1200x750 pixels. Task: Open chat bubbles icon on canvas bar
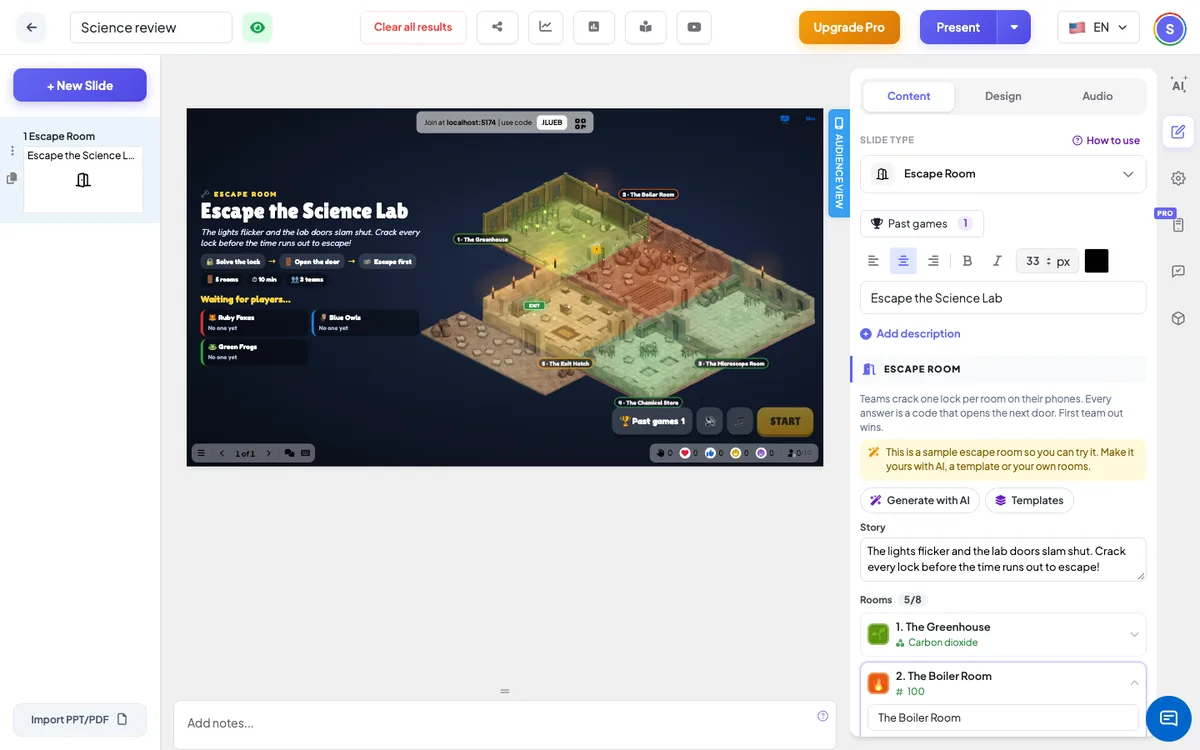pyautogui.click(x=289, y=453)
